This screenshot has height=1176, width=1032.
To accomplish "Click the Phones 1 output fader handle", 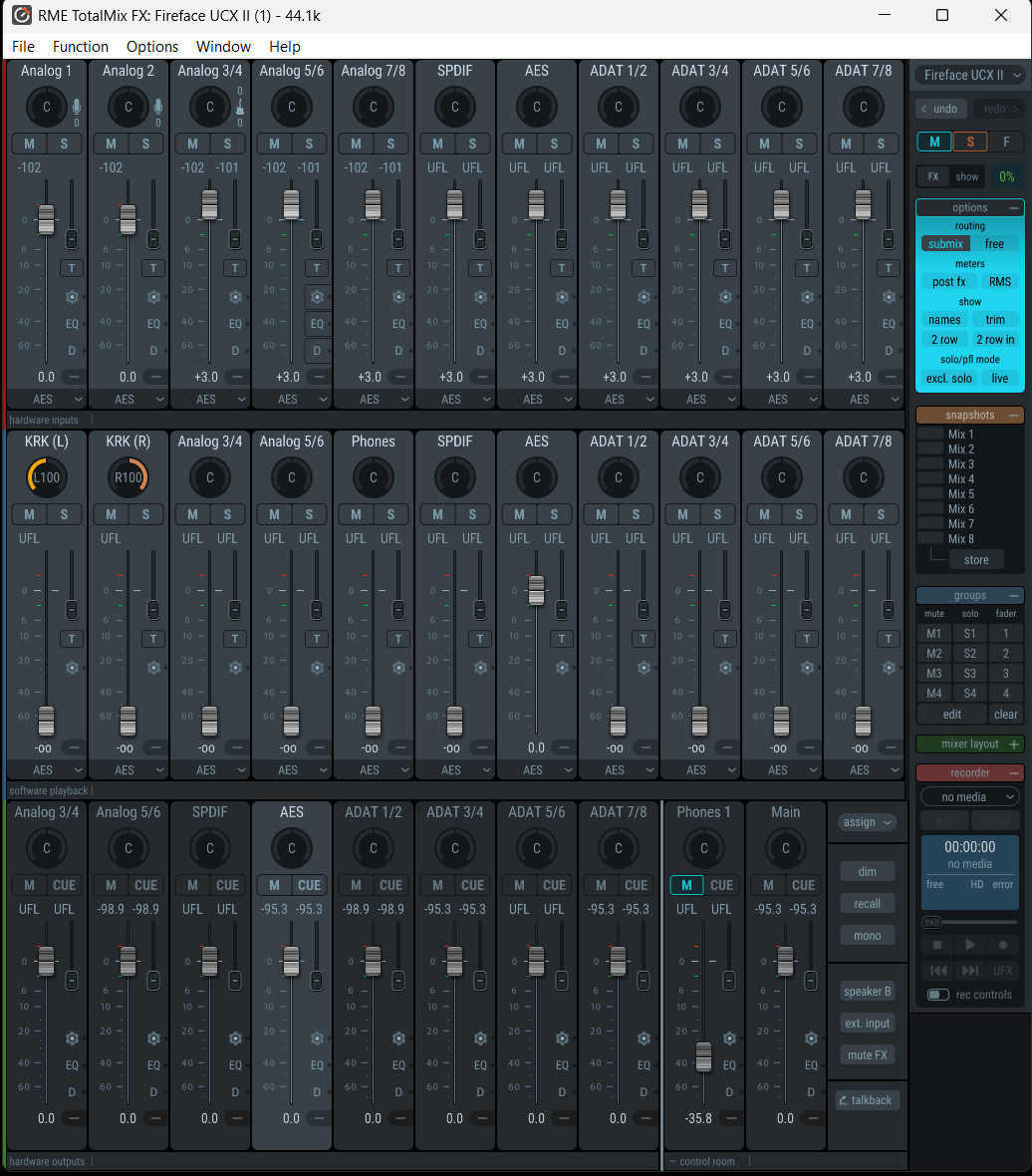I will click(x=703, y=1056).
